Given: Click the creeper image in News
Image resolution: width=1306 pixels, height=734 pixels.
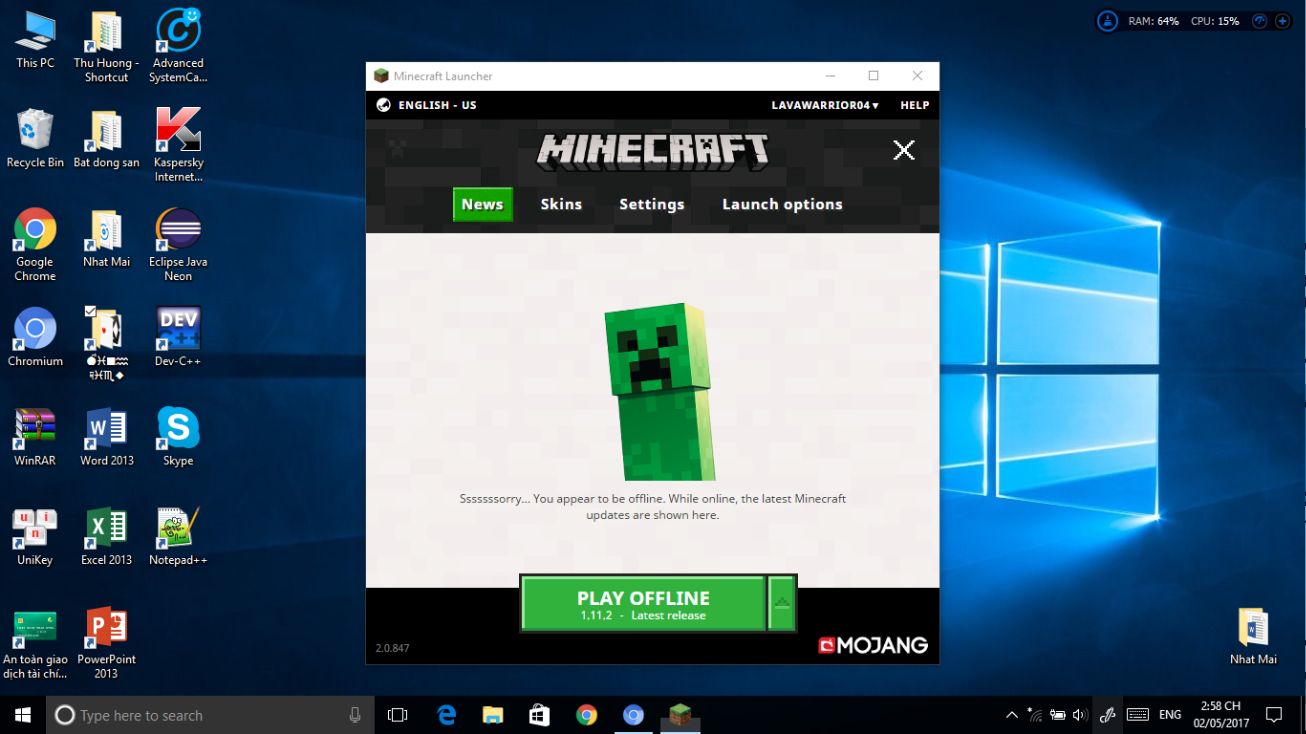Looking at the screenshot, I should (658, 392).
